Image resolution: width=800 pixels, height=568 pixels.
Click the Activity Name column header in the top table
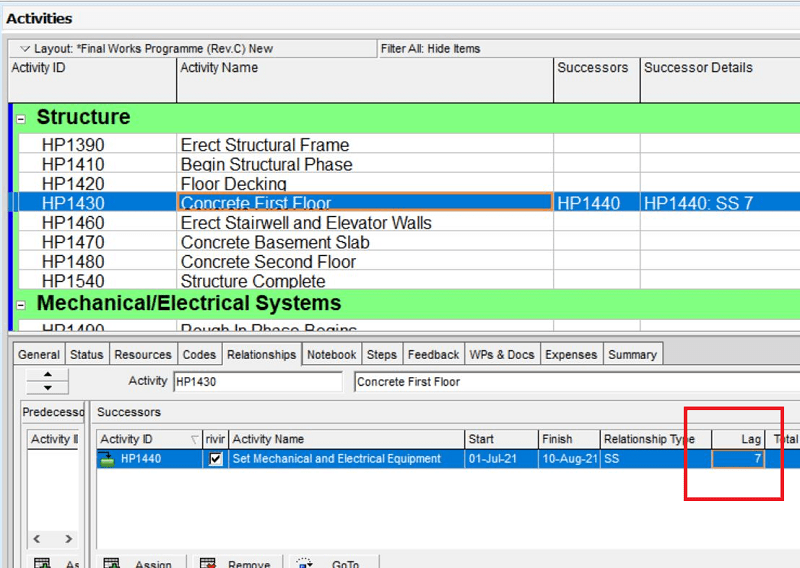click(x=365, y=80)
